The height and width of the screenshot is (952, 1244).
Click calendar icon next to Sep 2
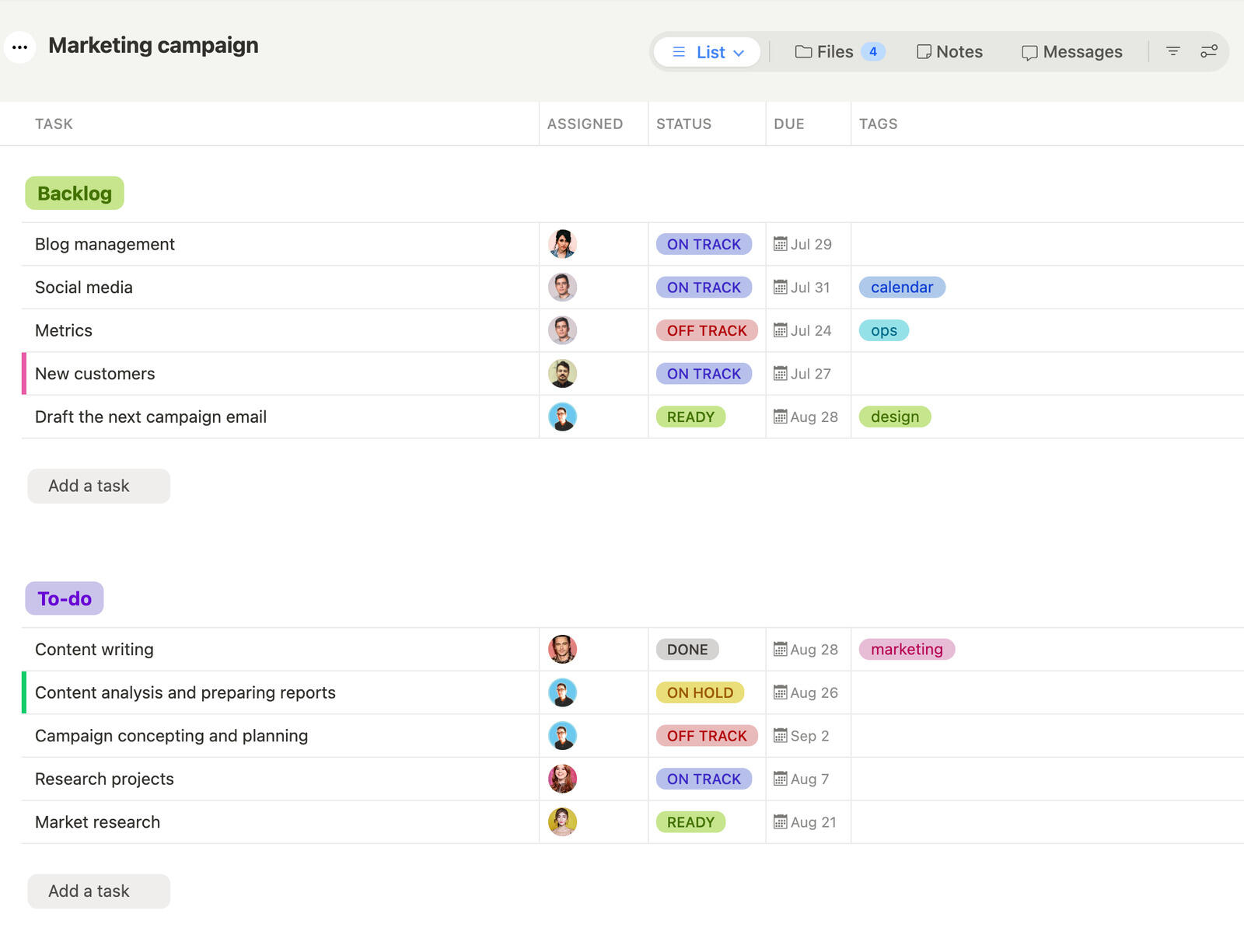tap(780, 736)
